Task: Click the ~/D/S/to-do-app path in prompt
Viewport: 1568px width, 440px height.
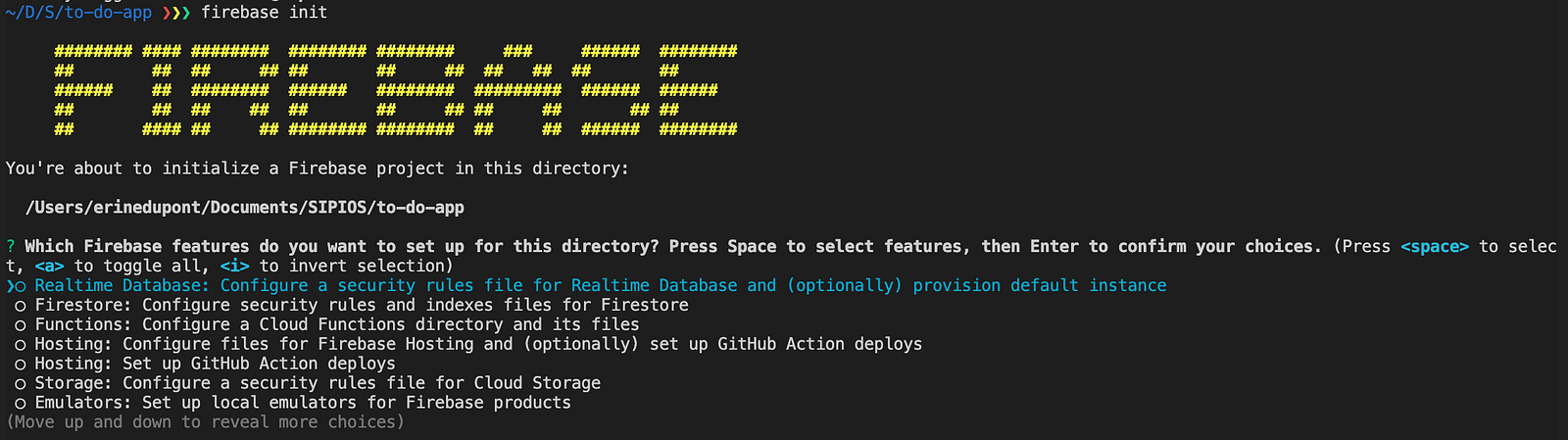Action: pos(78,13)
